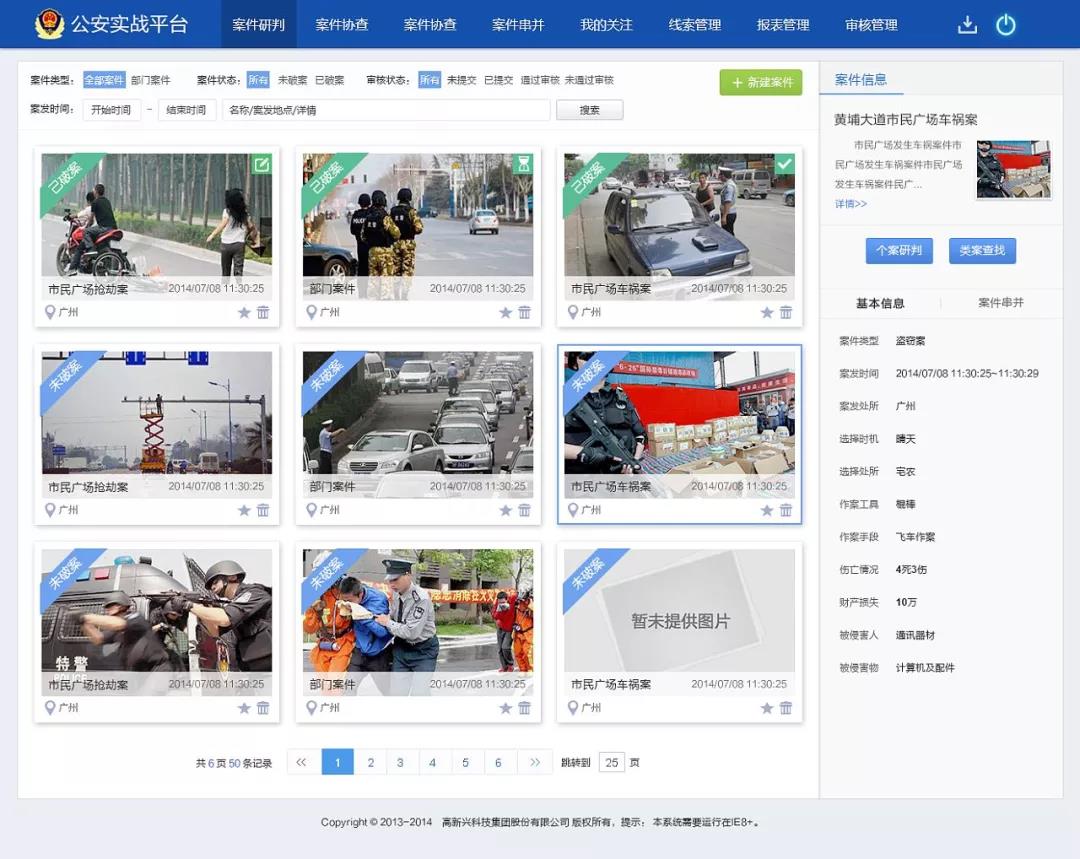The width and height of the screenshot is (1080, 859).
Task: Click the download icon in the top bar
Action: coord(967,24)
